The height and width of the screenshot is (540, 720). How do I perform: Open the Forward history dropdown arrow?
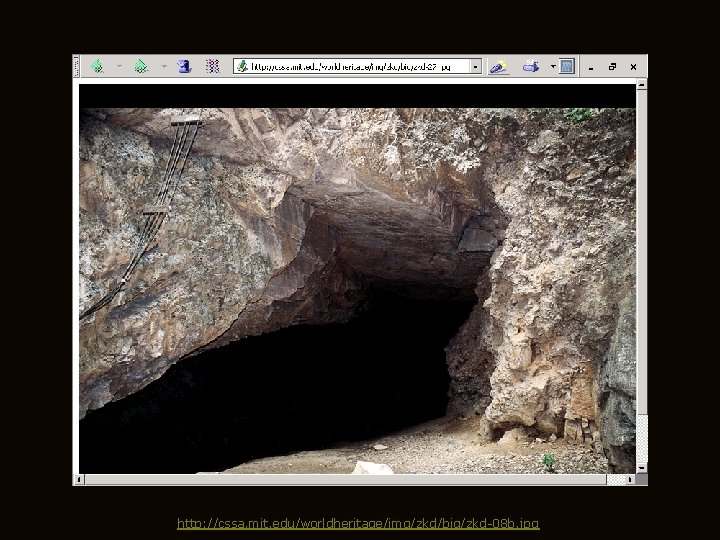[x=164, y=67]
